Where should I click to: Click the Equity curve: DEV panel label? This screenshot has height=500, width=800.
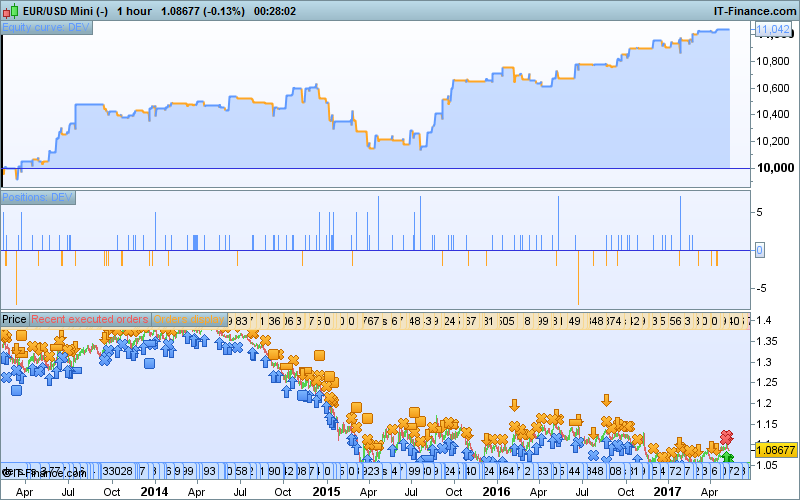click(46, 28)
